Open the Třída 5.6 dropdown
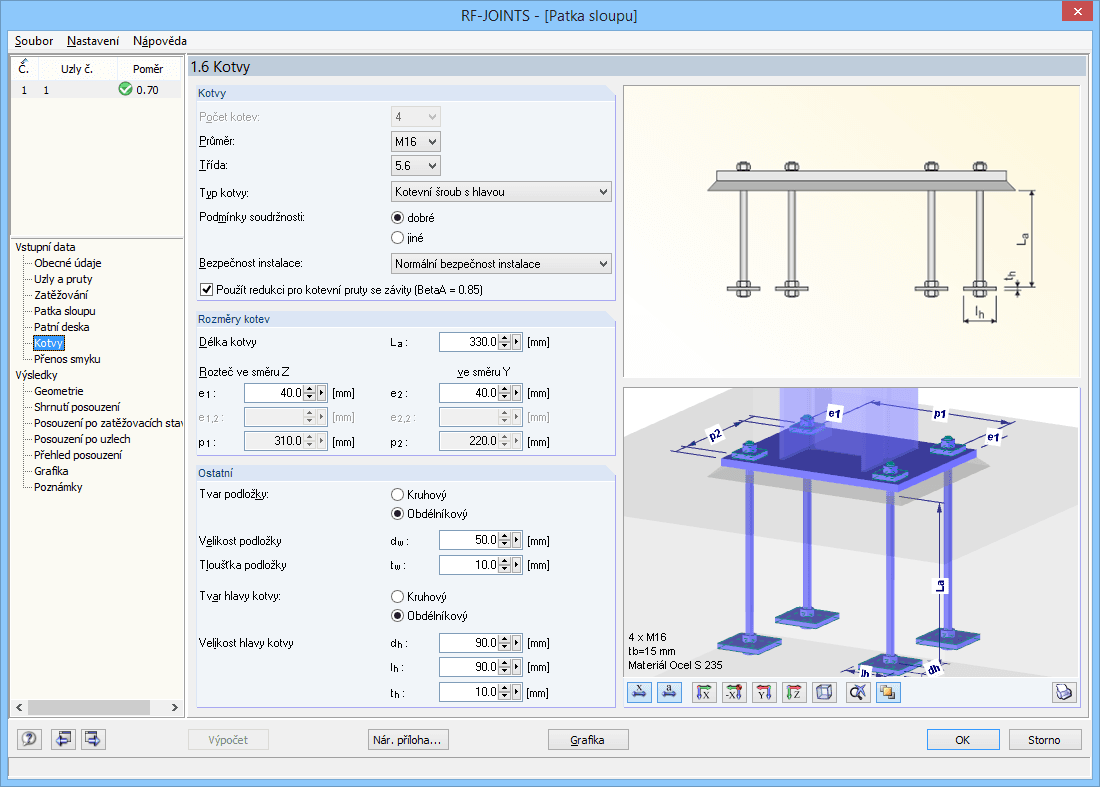 [x=416, y=166]
